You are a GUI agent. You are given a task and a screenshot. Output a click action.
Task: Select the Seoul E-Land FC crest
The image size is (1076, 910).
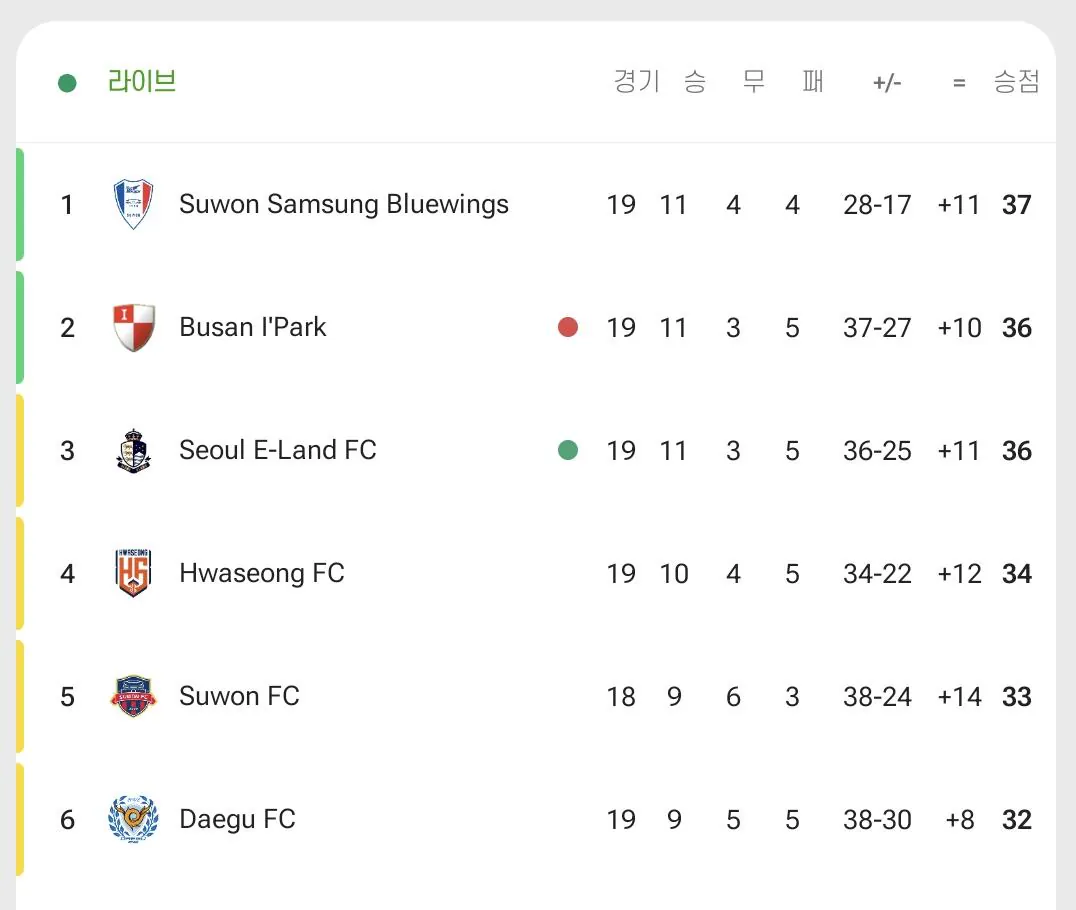click(133, 451)
